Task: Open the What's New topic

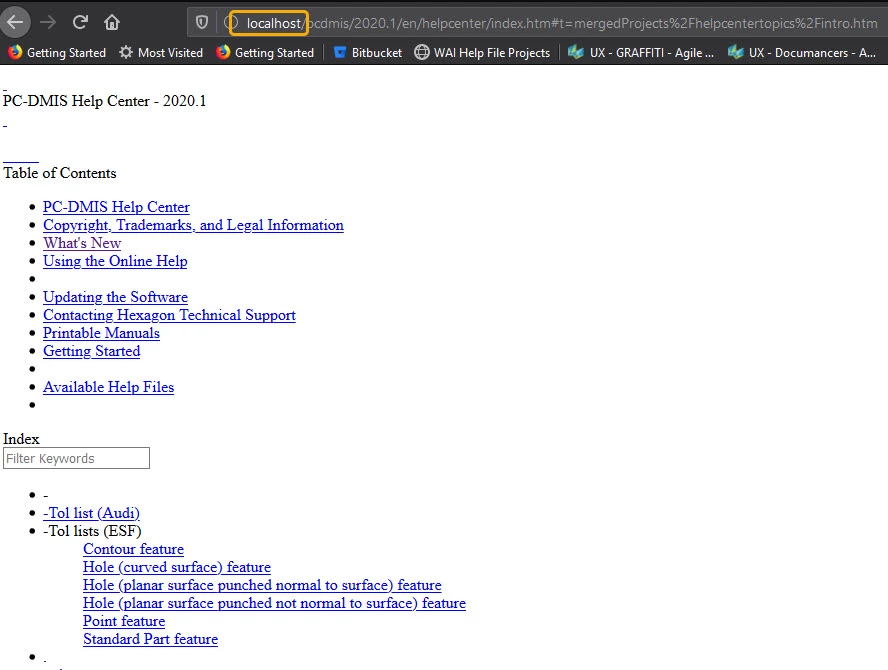Action: (82, 244)
